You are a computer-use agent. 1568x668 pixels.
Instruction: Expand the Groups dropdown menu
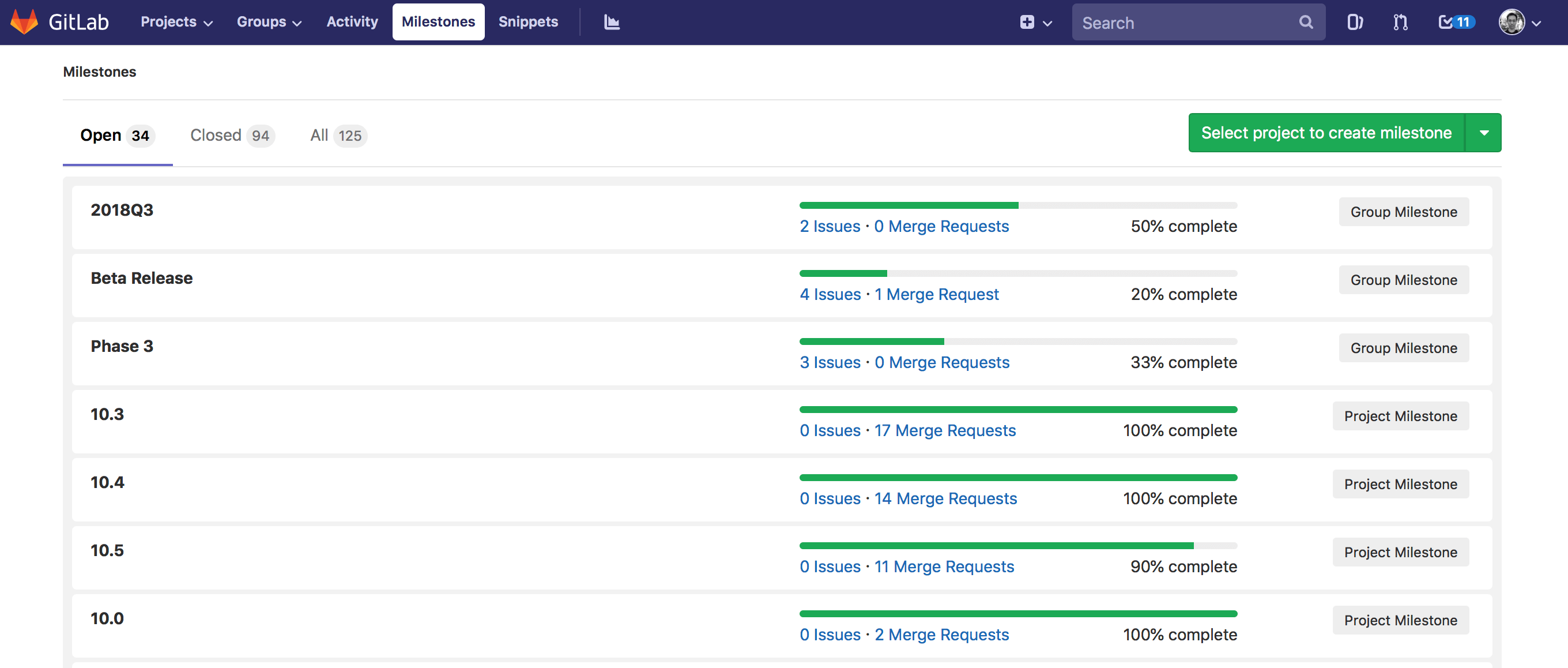[x=269, y=22]
